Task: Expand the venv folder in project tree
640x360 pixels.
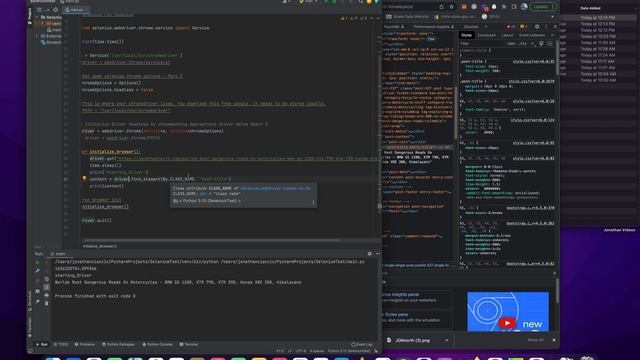Action: 43,24
